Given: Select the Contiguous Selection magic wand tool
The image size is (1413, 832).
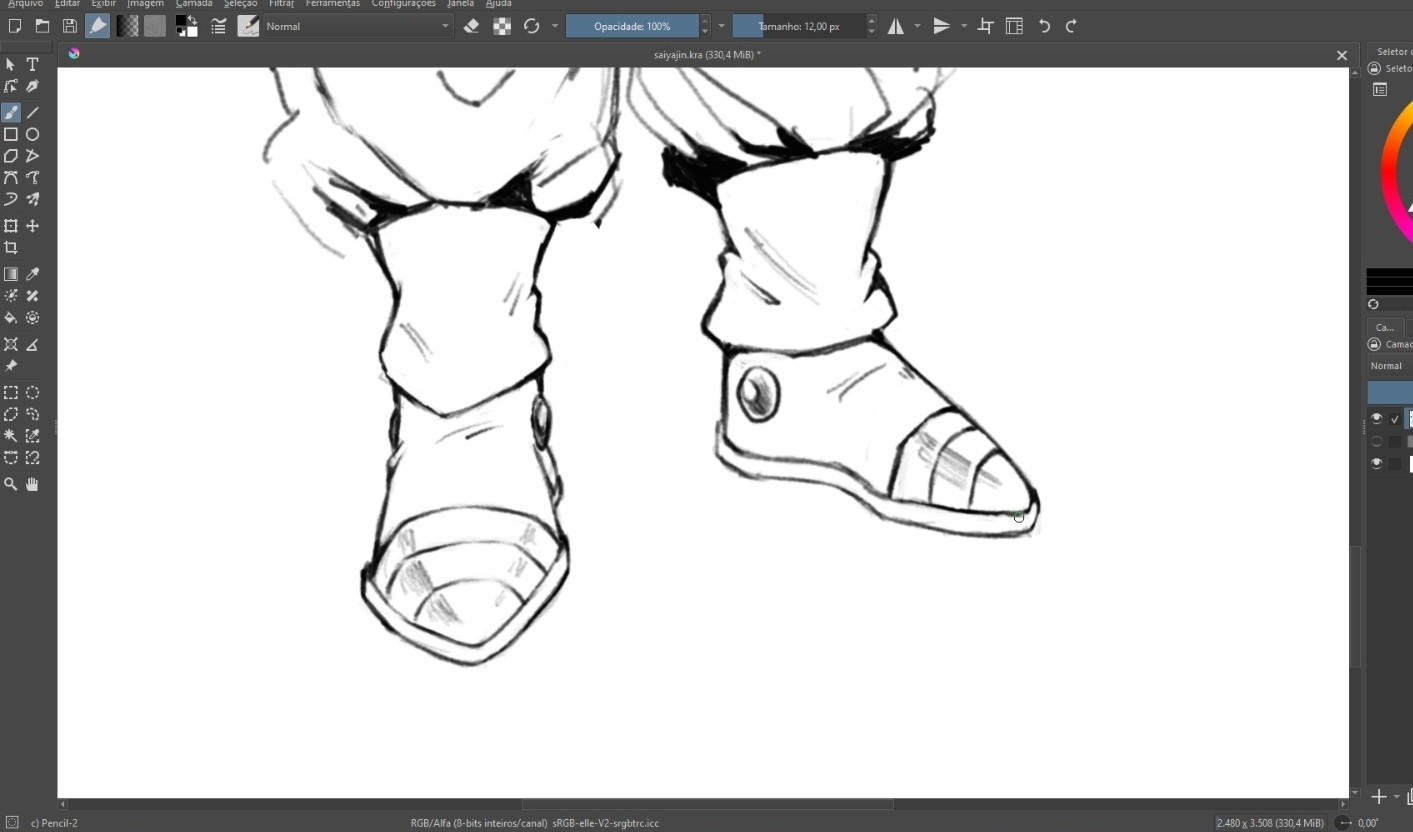Looking at the screenshot, I should (x=11, y=436).
